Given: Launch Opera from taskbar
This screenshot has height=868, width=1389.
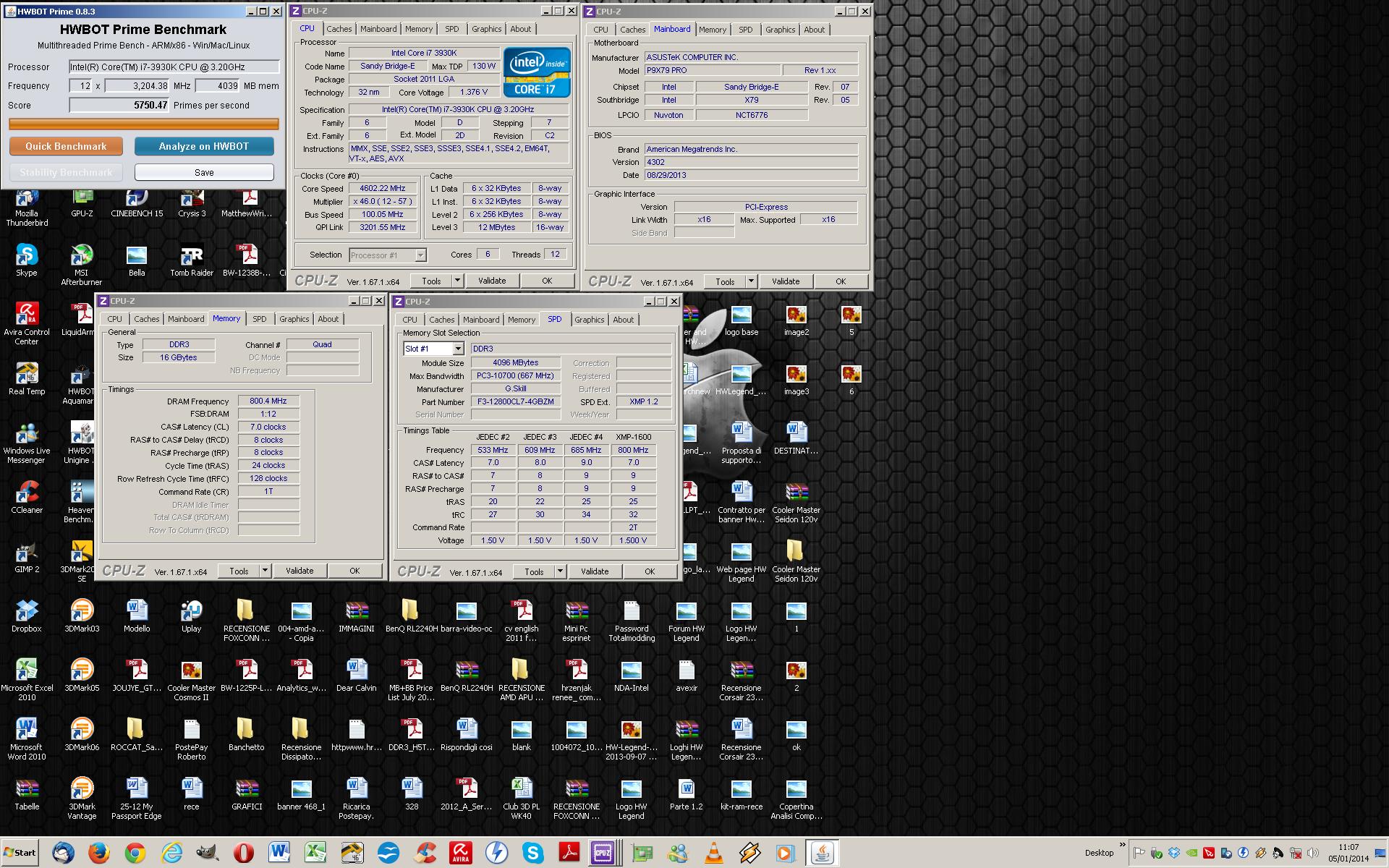Looking at the screenshot, I should tap(244, 853).
